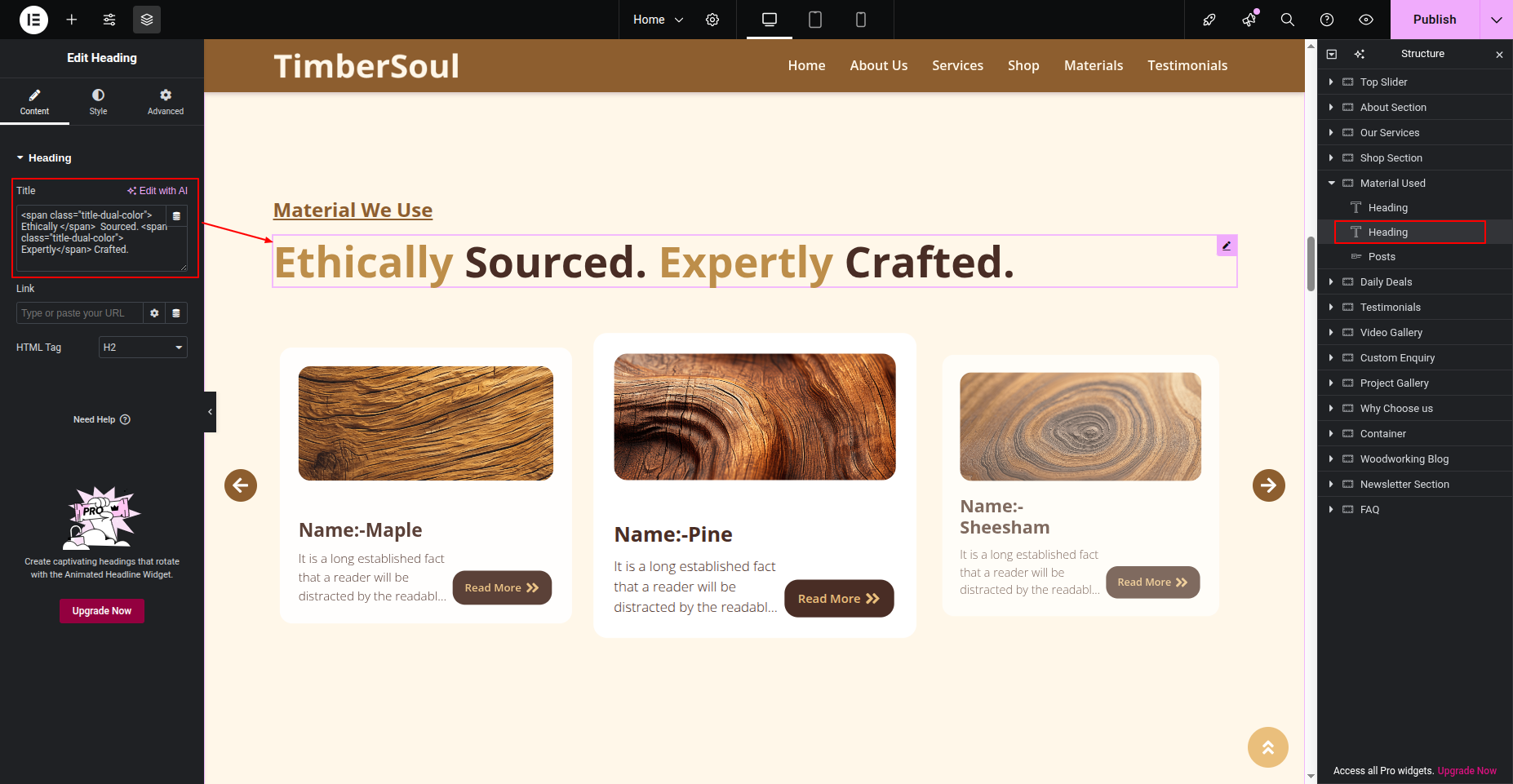Open Site Settings sliders icon
Viewport: 1513px width, 784px height.
coord(109,20)
